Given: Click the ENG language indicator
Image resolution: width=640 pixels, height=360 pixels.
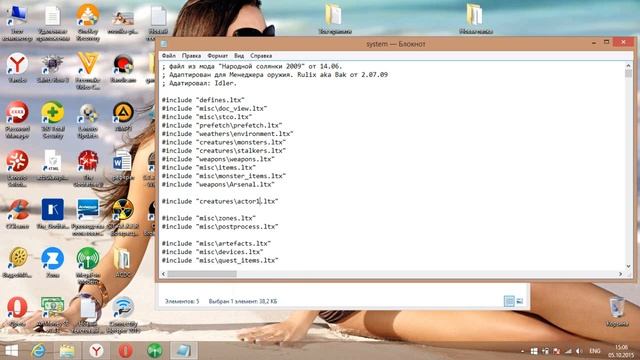Looking at the screenshot, I should coord(595,351).
